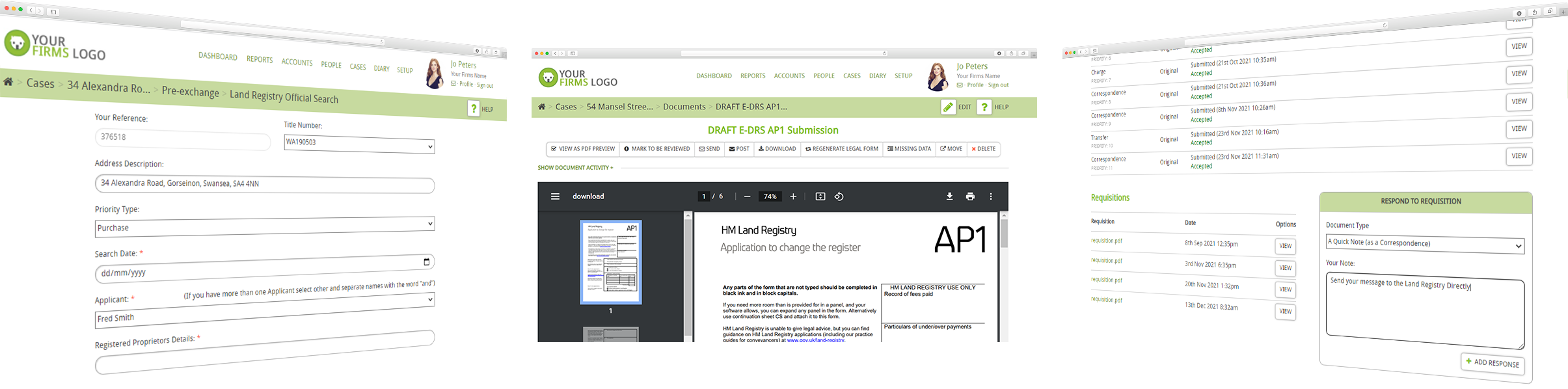The width and height of the screenshot is (1568, 389).
Task: Open Diary menu on the Official Search page
Action: click(x=381, y=68)
